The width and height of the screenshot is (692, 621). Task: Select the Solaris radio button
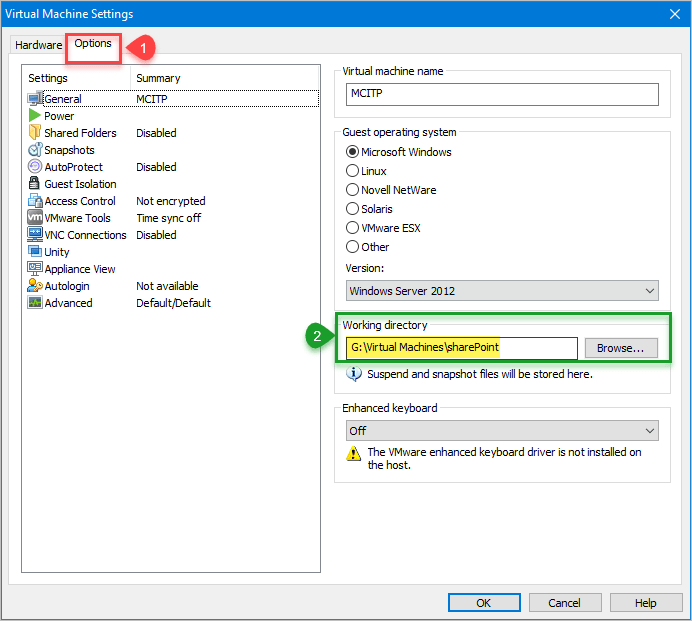(x=352, y=209)
